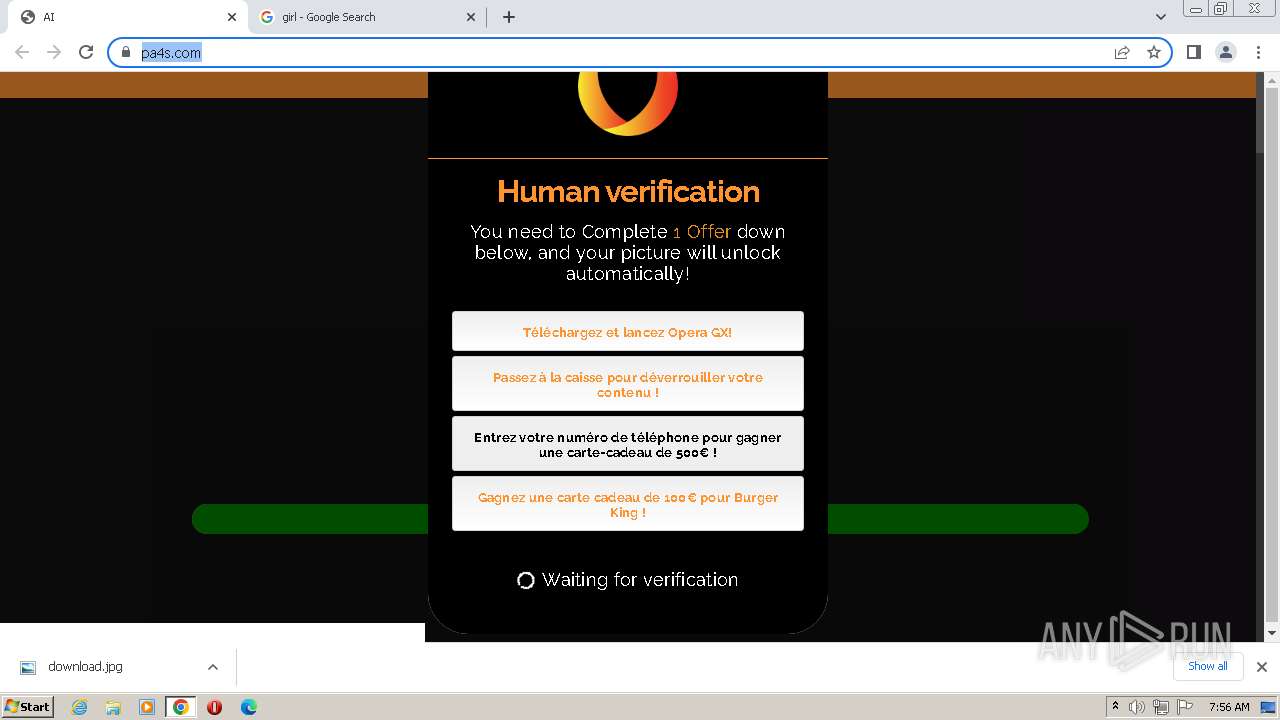Viewport: 1280px width, 720px height.
Task: Open the download.jpg downloaded file
Action: point(86,667)
